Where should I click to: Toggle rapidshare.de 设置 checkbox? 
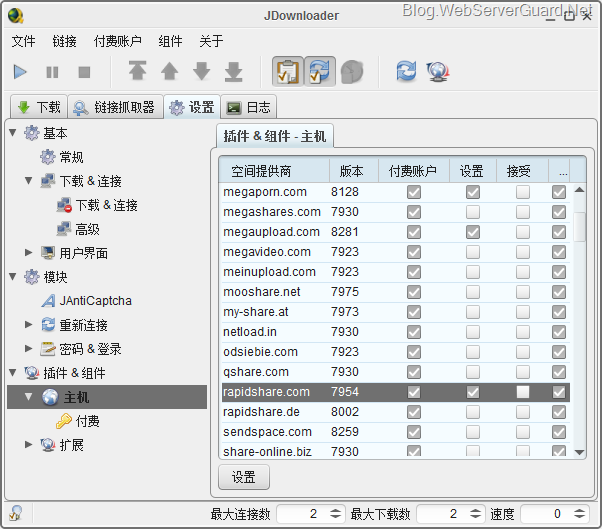pyautogui.click(x=473, y=412)
